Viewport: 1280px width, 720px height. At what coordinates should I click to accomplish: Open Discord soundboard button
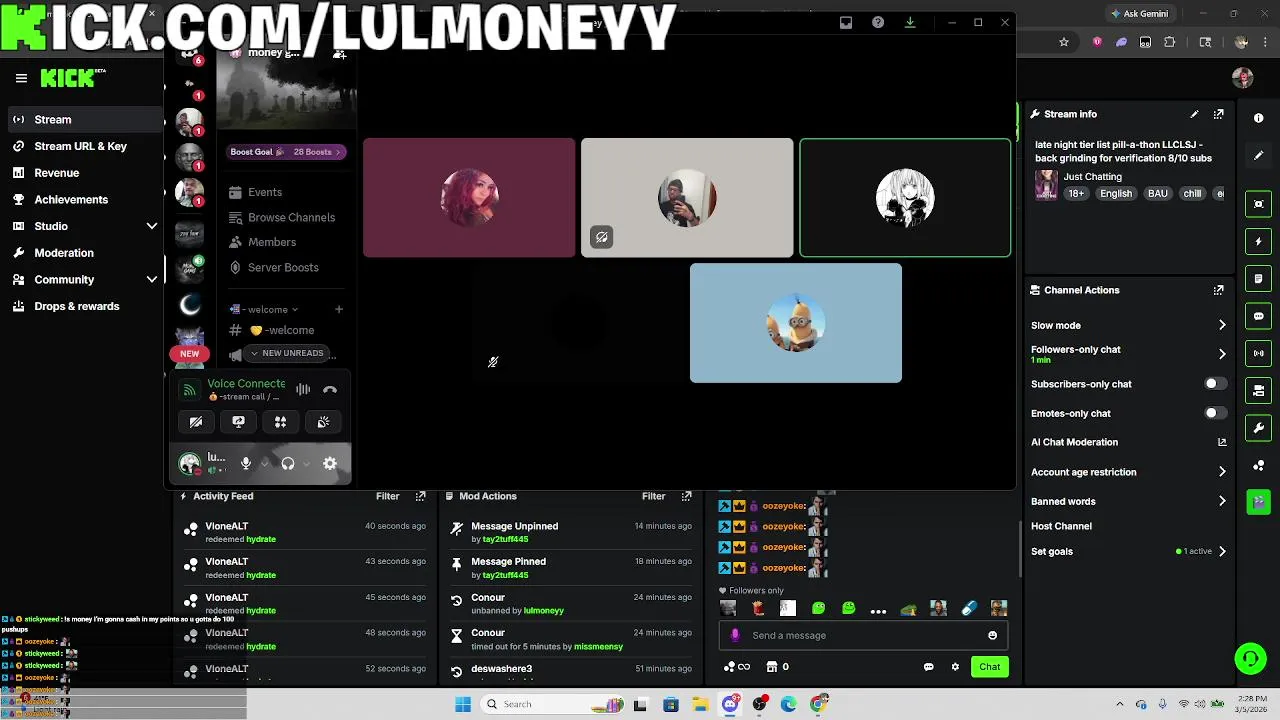[323, 422]
